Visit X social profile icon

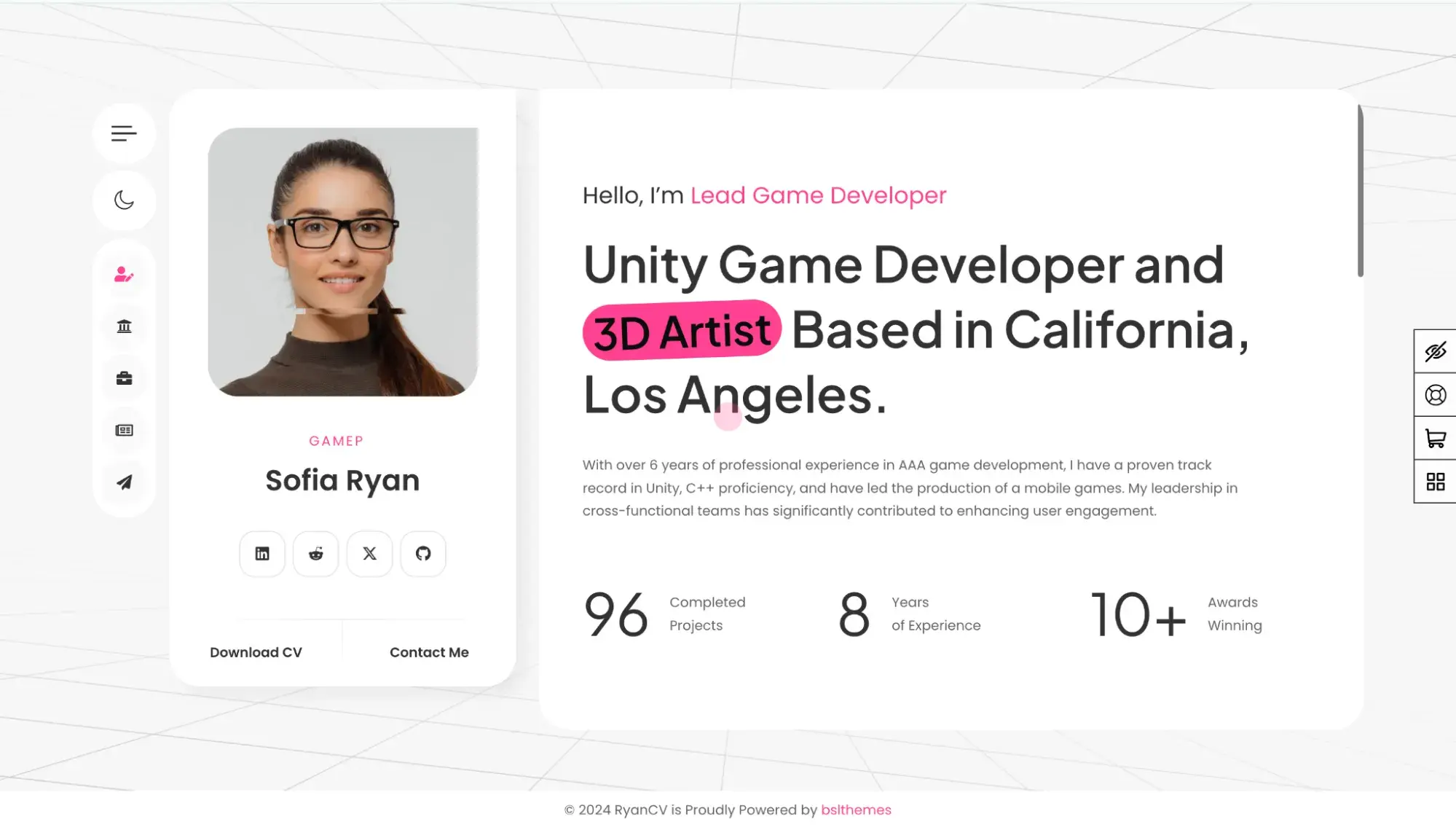(369, 554)
